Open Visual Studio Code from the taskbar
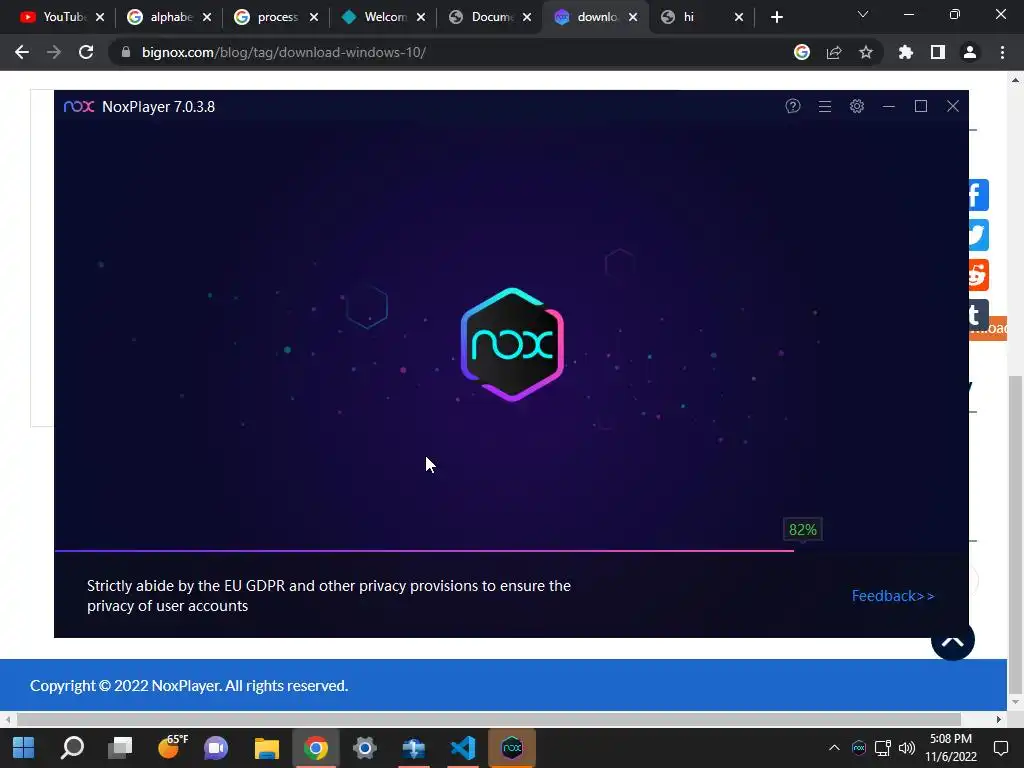 click(x=463, y=748)
